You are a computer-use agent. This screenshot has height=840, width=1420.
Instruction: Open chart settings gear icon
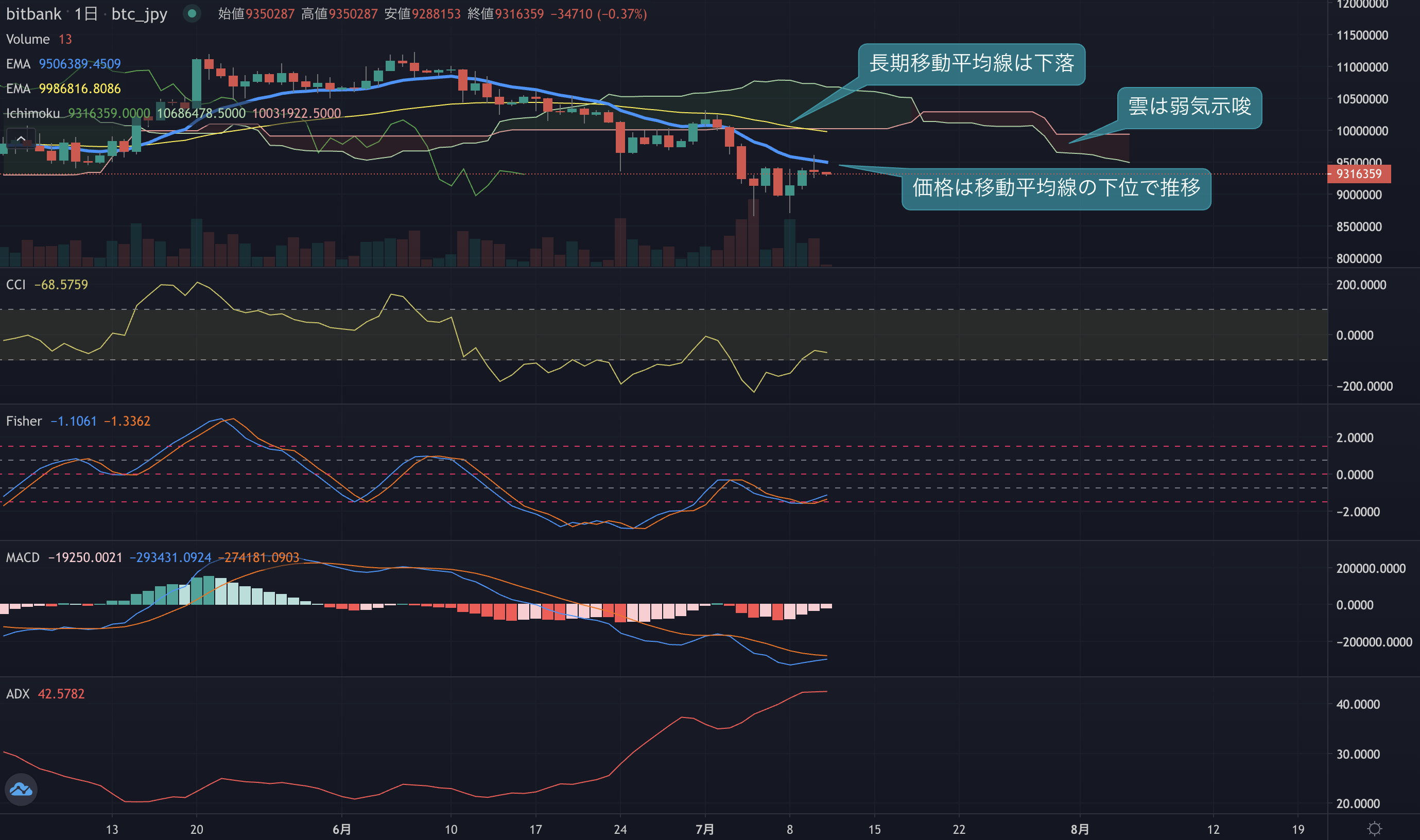point(1375,829)
